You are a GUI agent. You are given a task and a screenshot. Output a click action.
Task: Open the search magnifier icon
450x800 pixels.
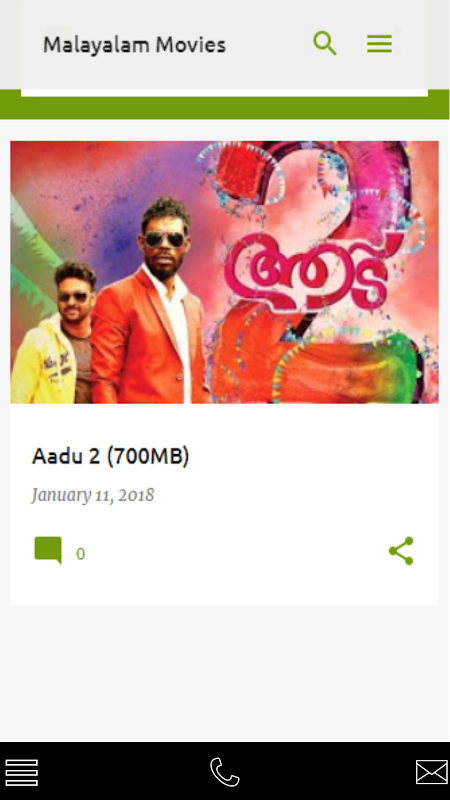[325, 43]
